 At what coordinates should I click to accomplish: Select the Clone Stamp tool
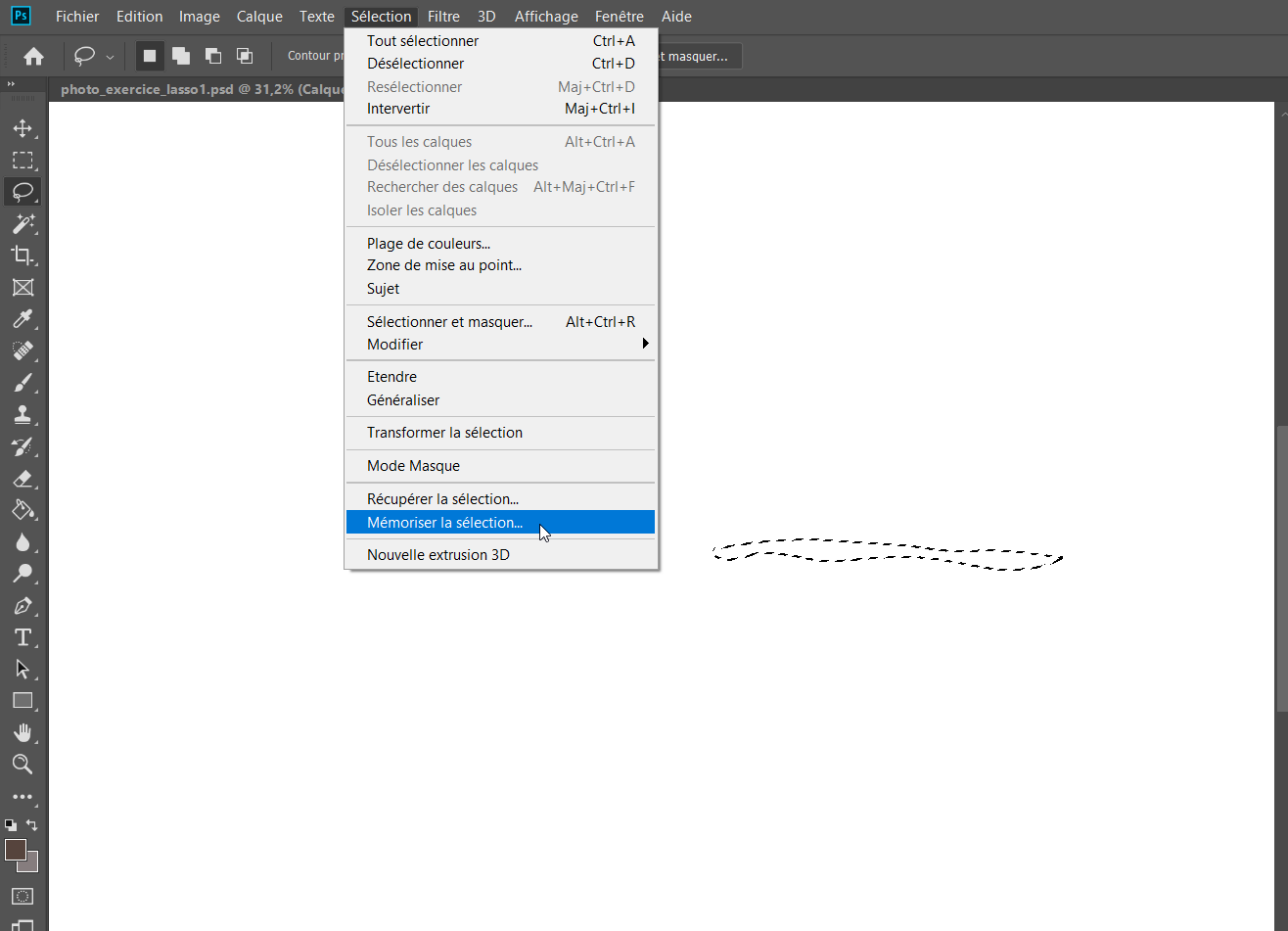tap(23, 414)
